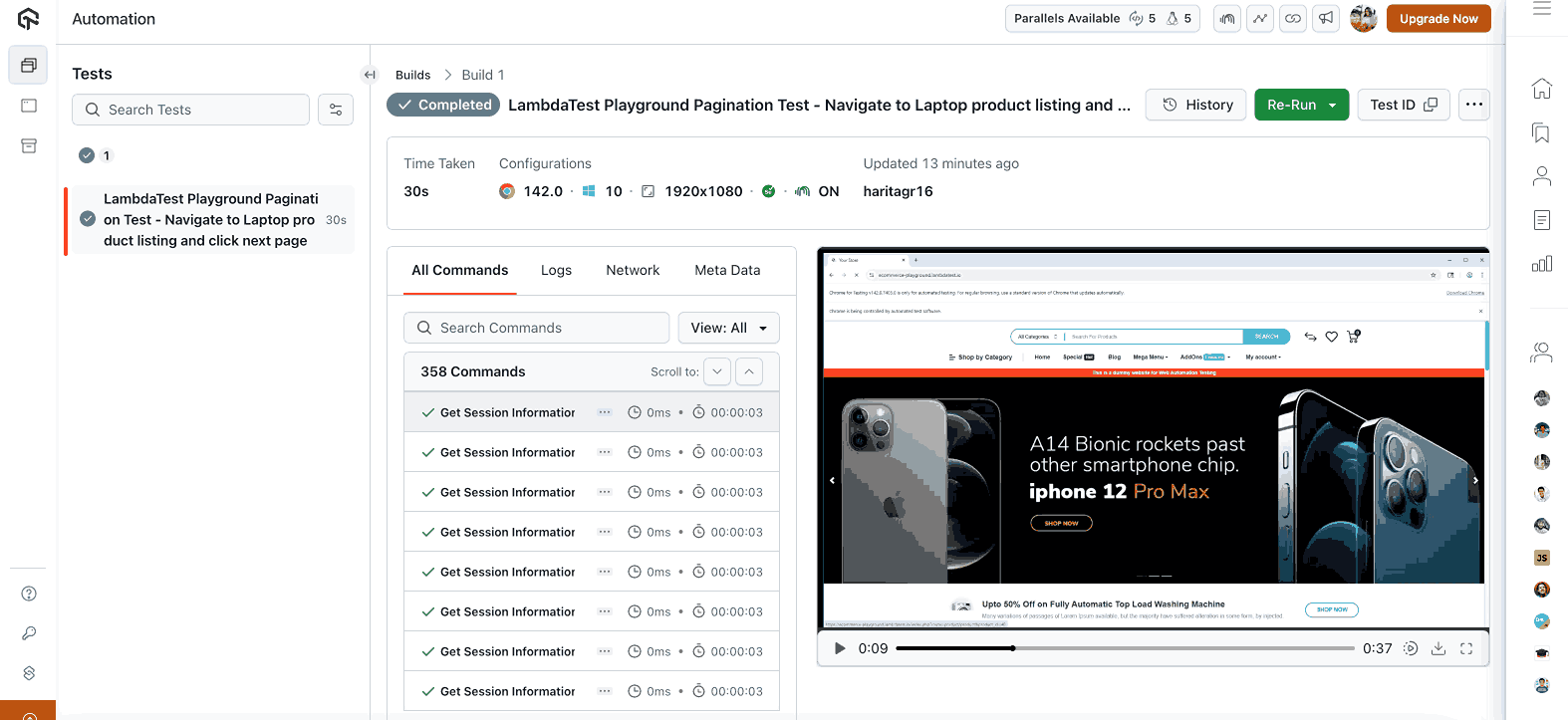
Task: Click the user-chat icon in right sidebar
Action: pos(1541,352)
